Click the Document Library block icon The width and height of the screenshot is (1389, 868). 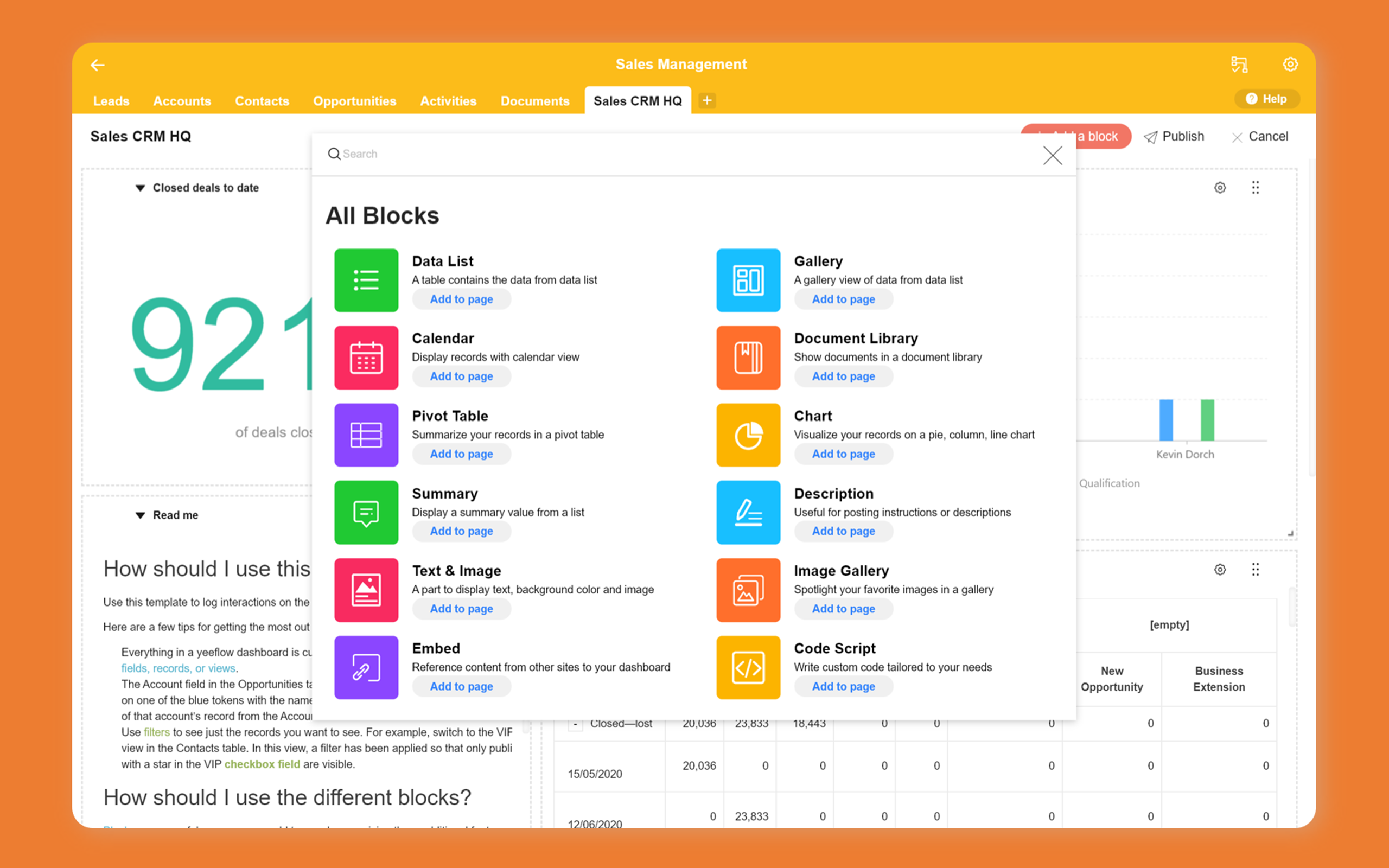[748, 358]
